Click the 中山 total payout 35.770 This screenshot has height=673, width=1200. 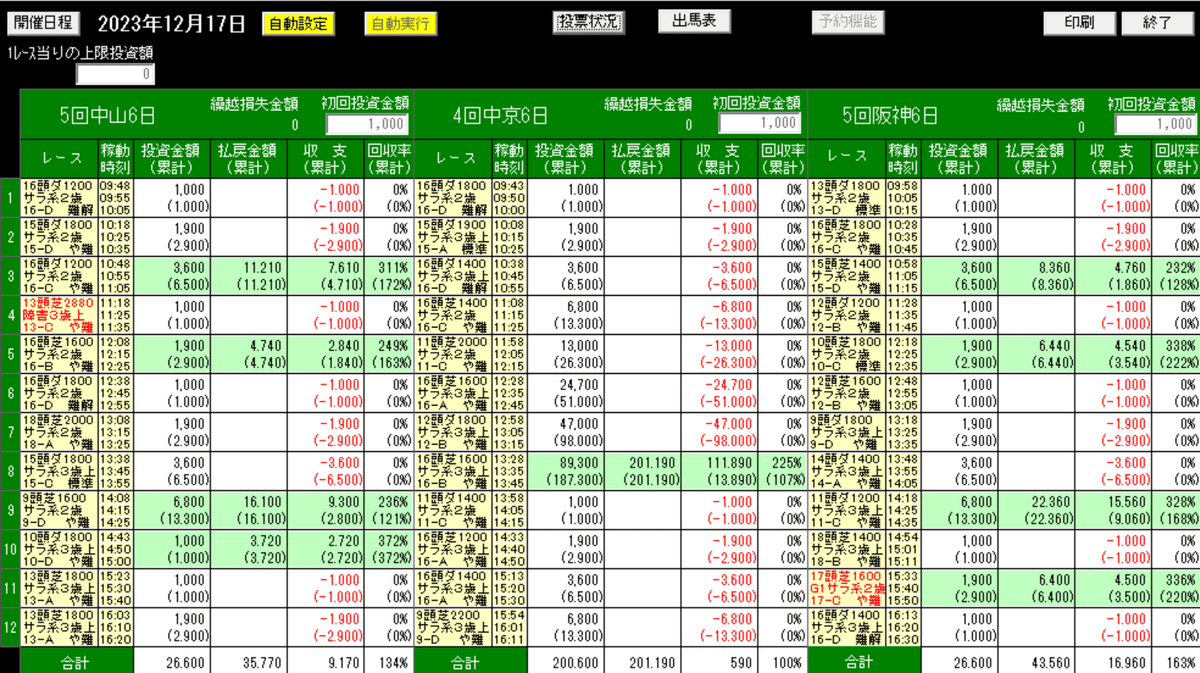[x=249, y=661]
